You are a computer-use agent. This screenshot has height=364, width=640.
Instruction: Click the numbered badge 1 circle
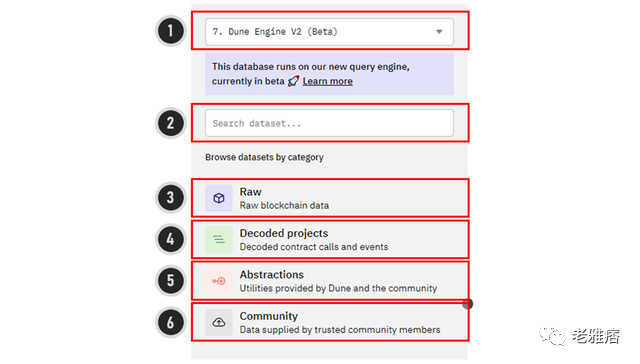tap(171, 31)
